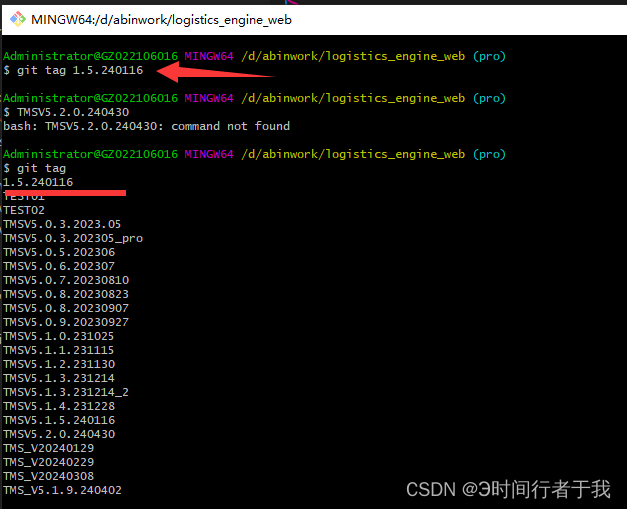
Task: Click the bare '$ git tag' command line
Action: [34, 168]
